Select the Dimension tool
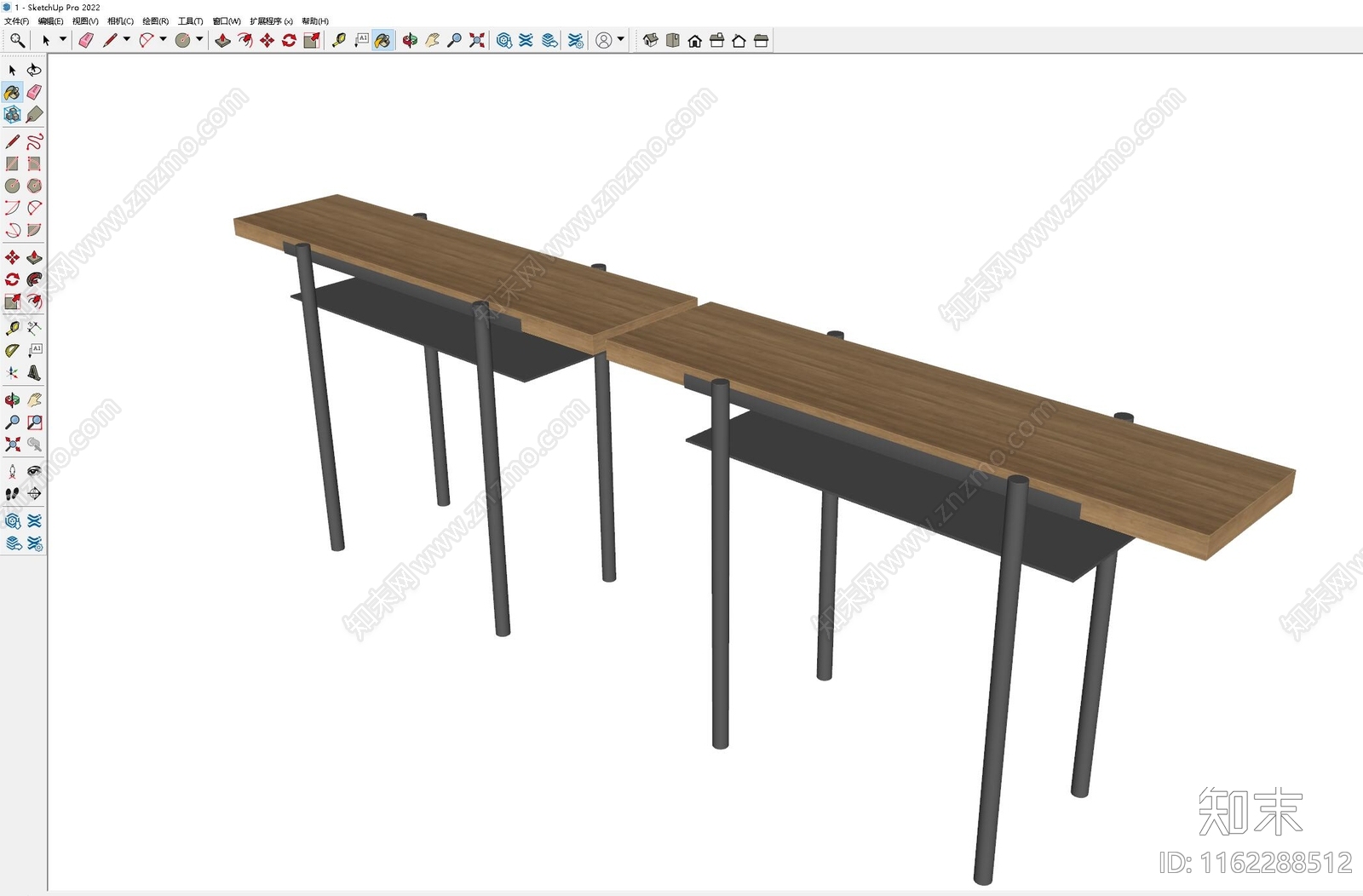The width and height of the screenshot is (1363, 896). 34,328
